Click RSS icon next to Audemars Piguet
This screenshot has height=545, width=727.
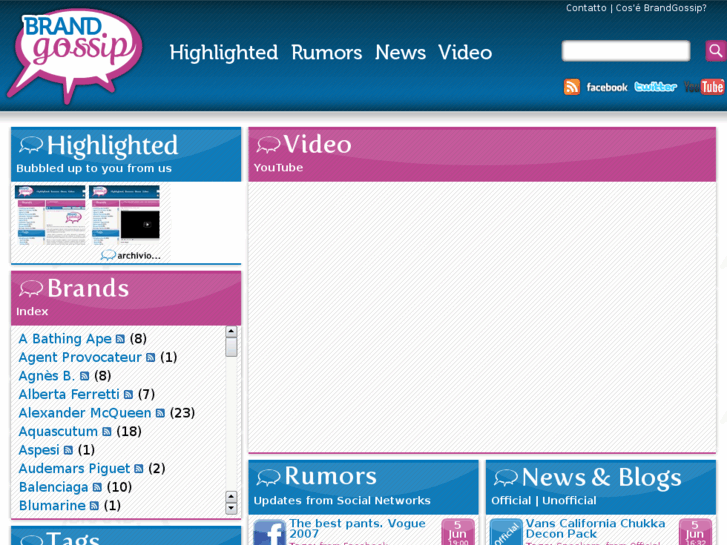pos(139,469)
